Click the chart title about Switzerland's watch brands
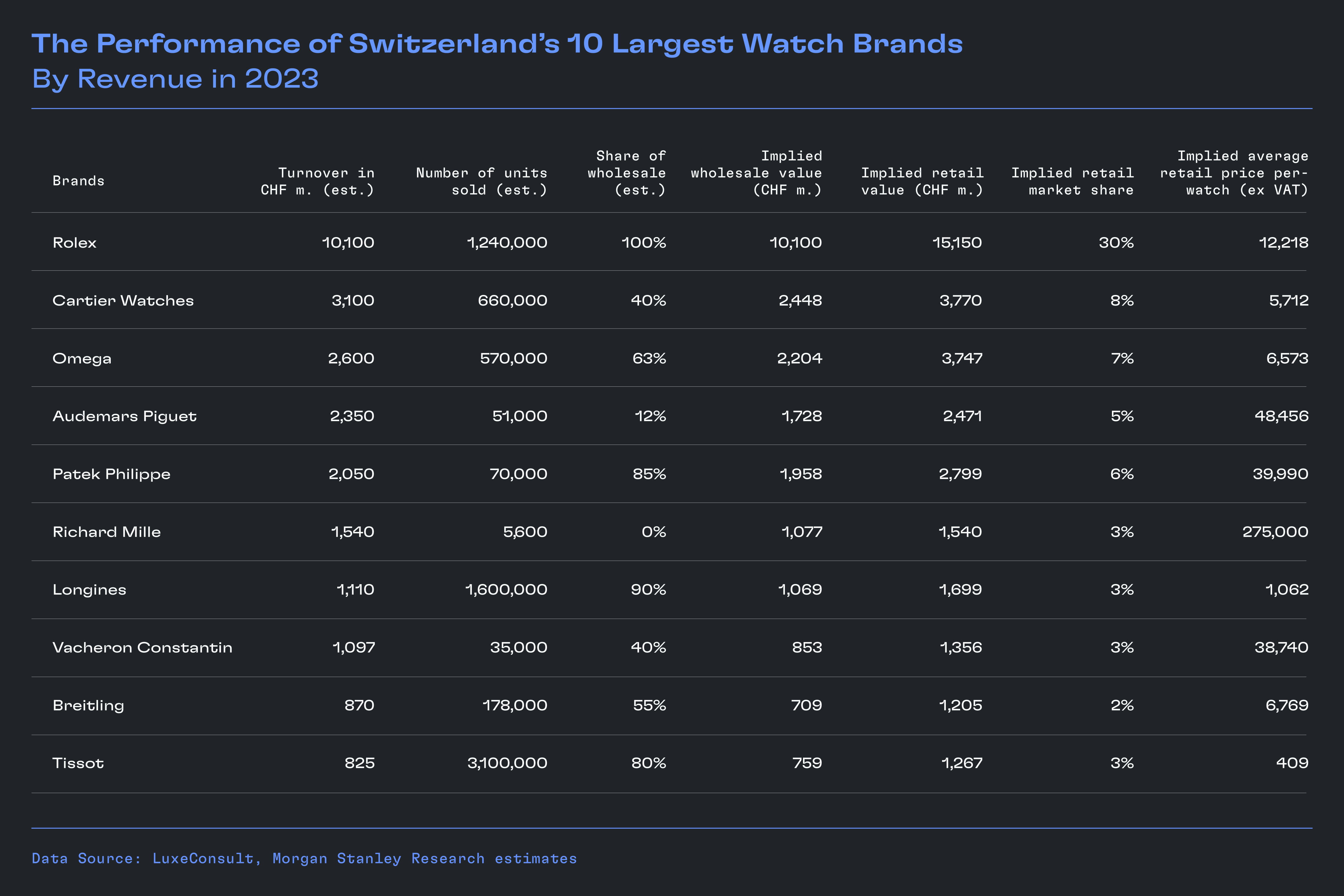1344x896 pixels. [497, 44]
